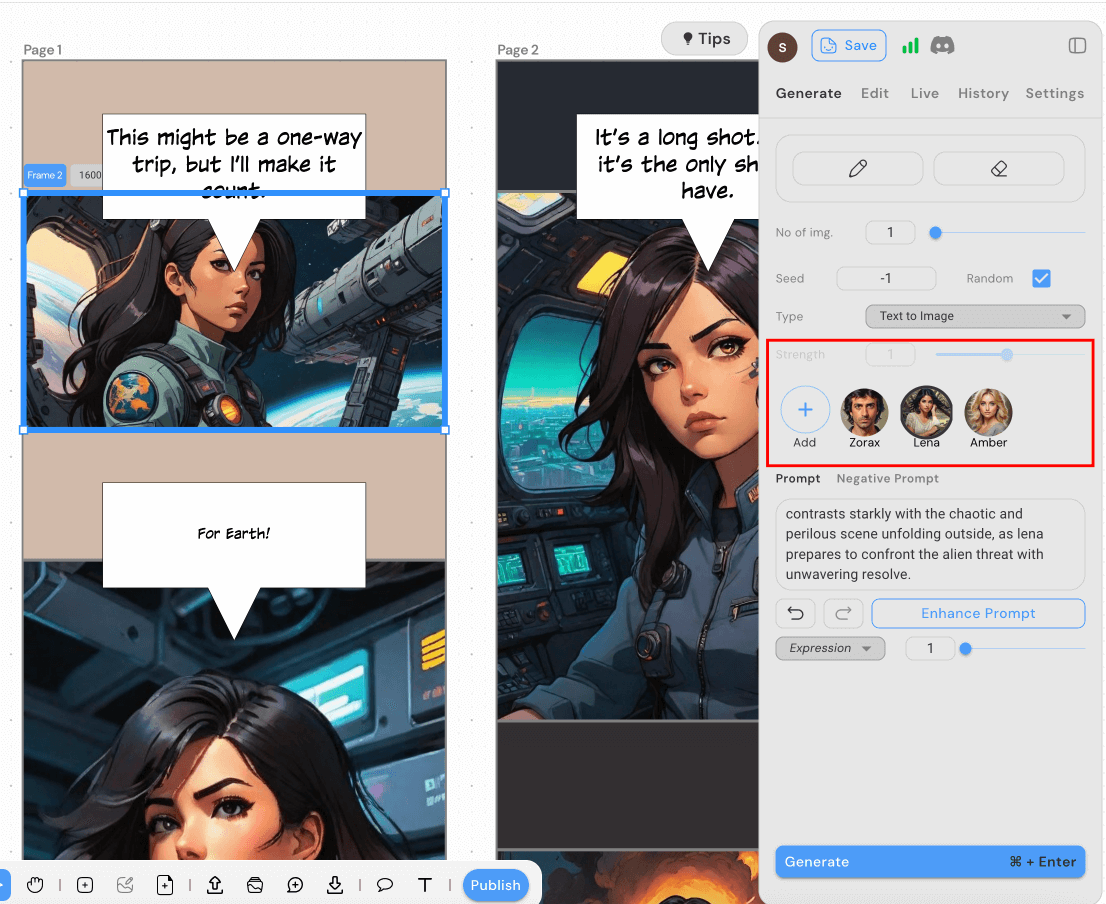Viewport: 1106px width, 904px height.
Task: Expand the Expression dropdown
Action: (830, 648)
